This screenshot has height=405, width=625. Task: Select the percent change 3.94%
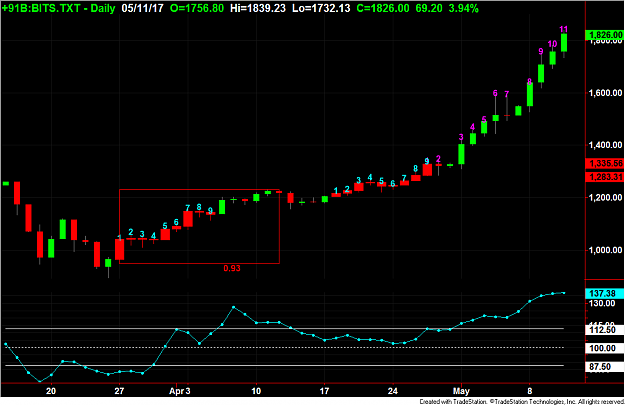tap(464, 8)
